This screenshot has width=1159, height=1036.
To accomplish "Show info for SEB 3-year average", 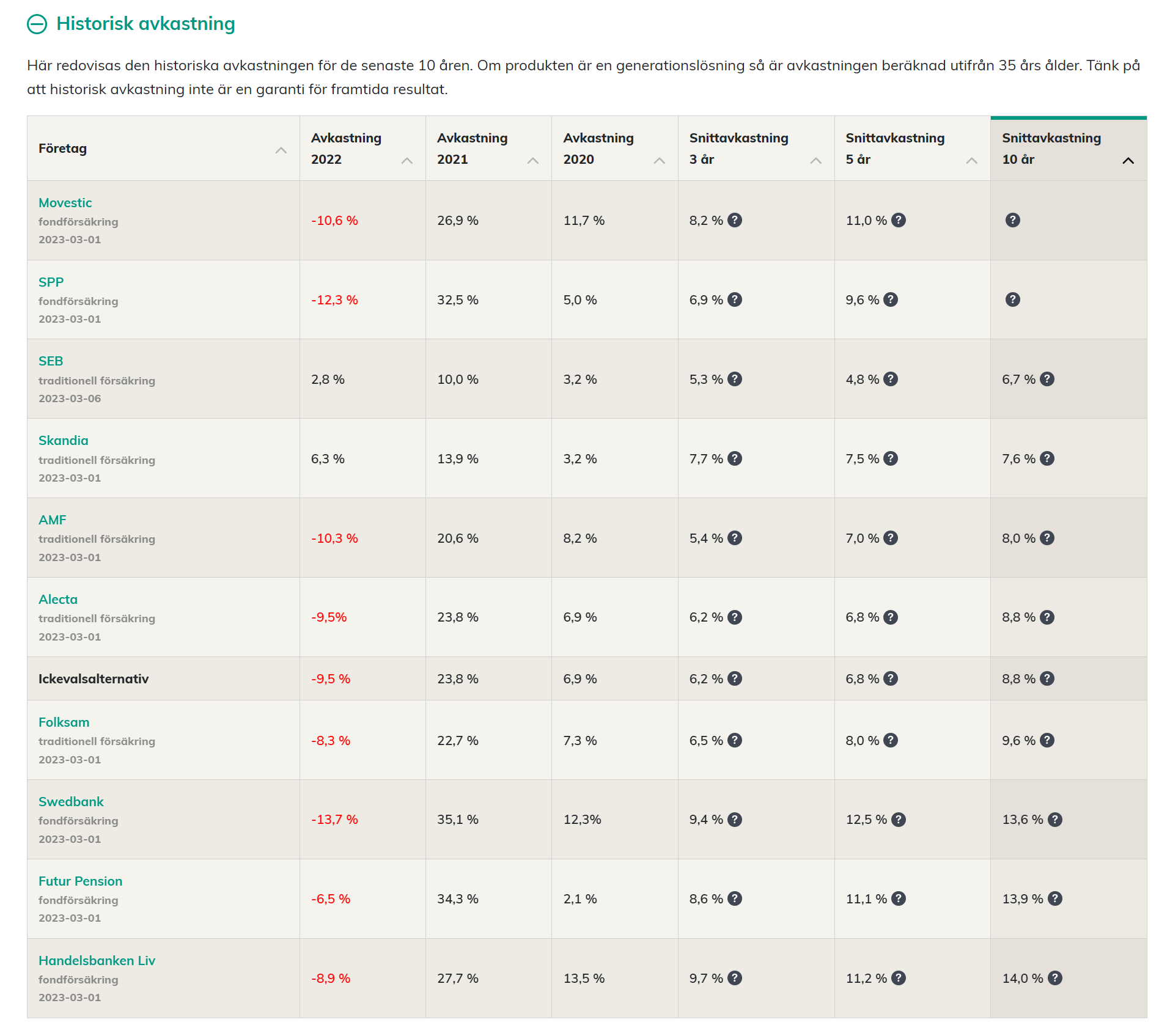I will pyautogui.click(x=735, y=379).
